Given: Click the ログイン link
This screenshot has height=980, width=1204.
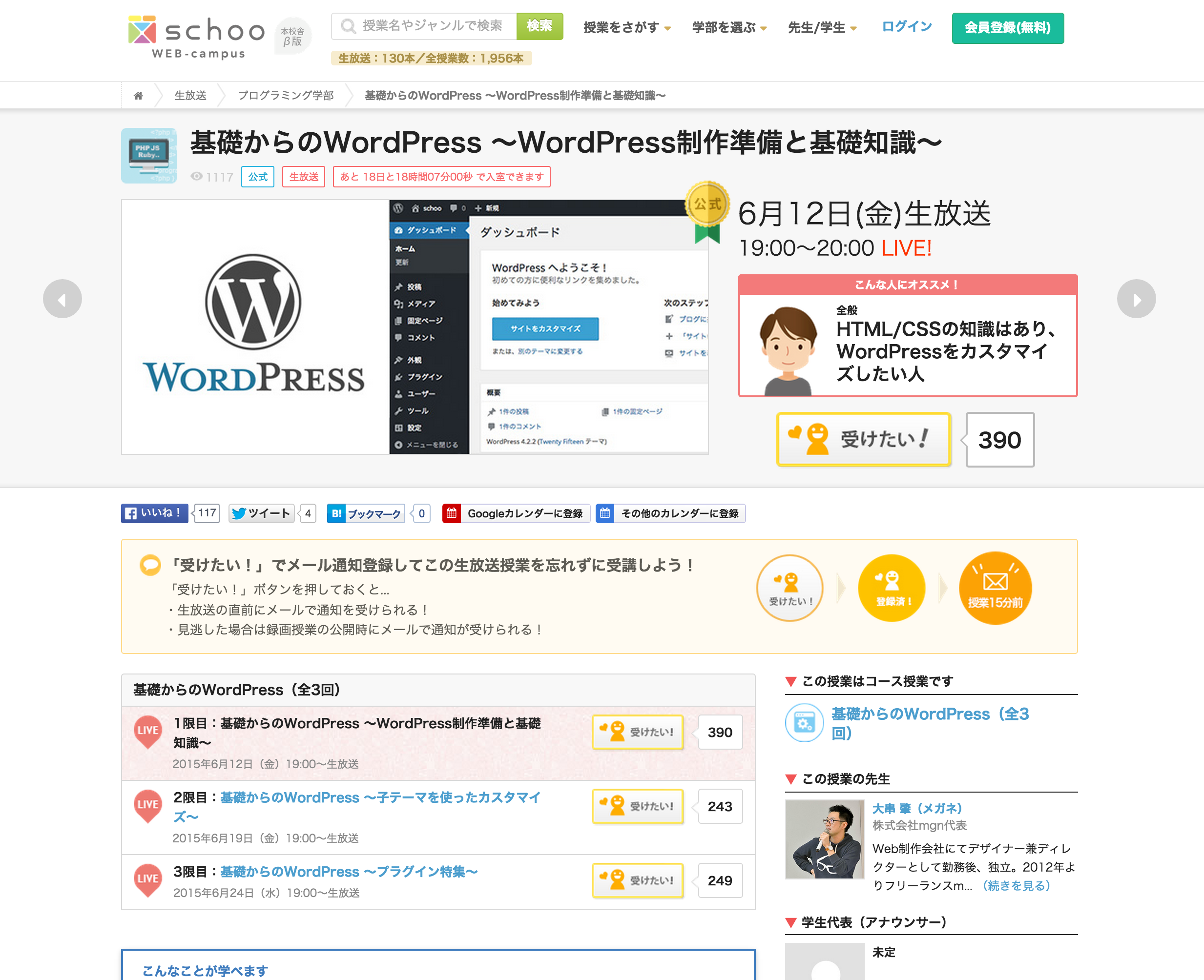Looking at the screenshot, I should tap(907, 26).
